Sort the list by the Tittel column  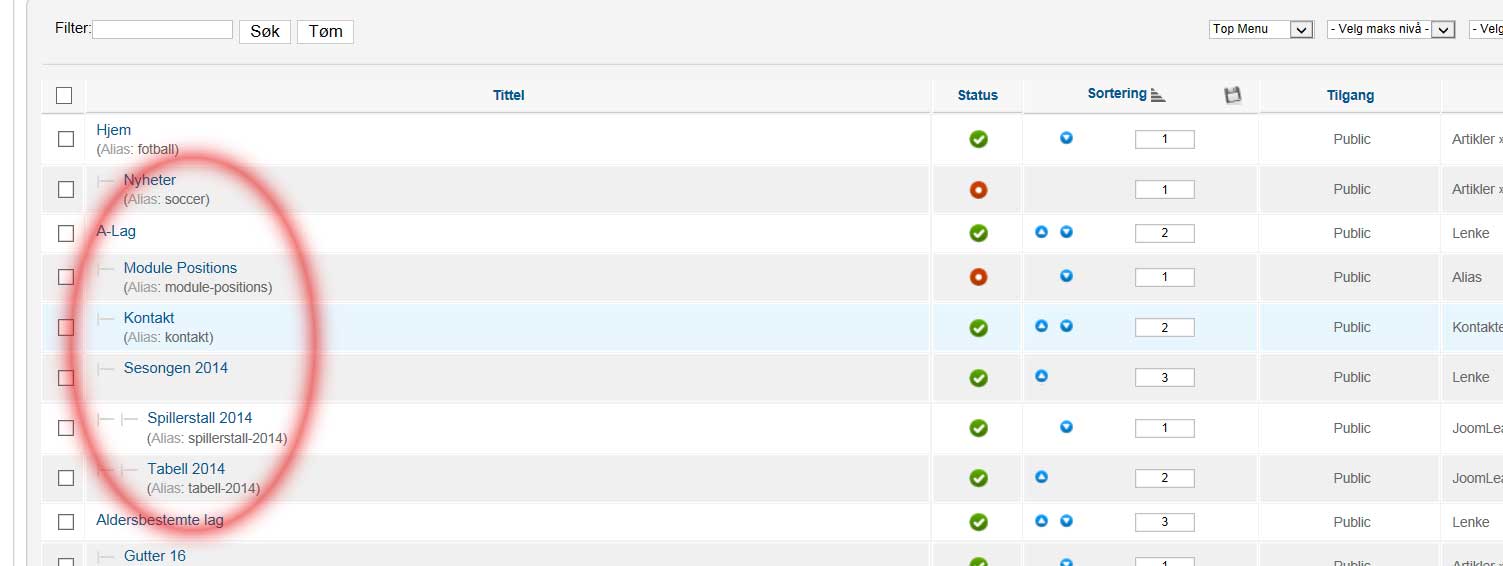(x=508, y=95)
